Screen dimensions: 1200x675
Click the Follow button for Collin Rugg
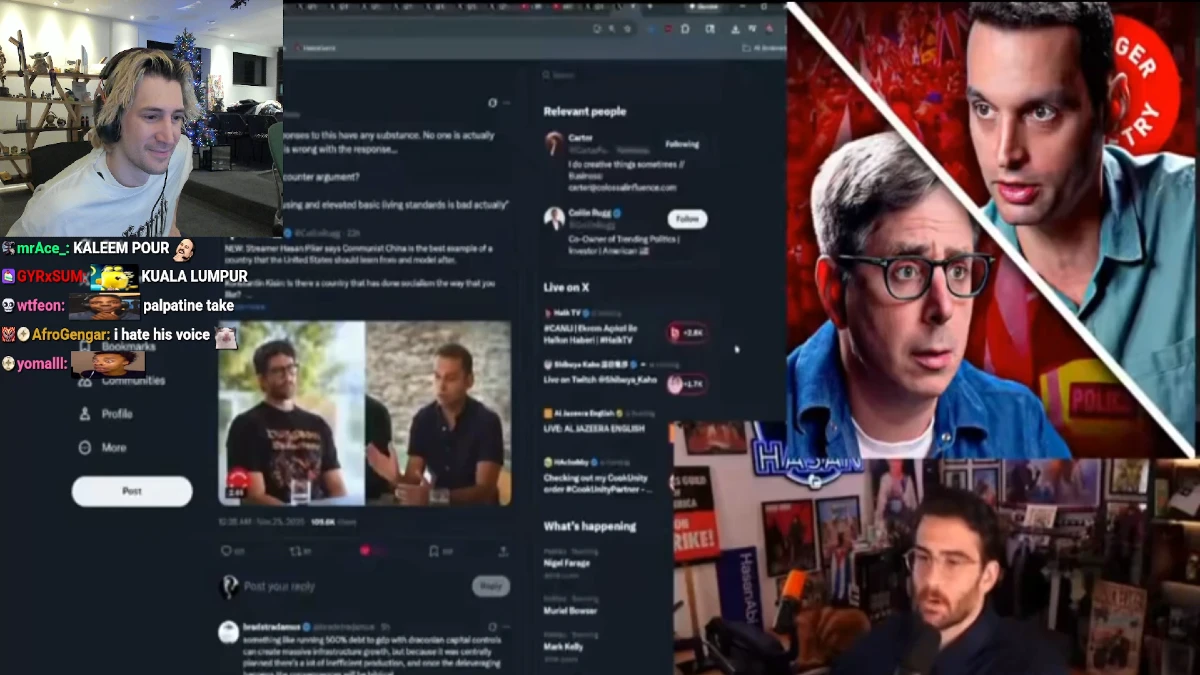click(687, 218)
